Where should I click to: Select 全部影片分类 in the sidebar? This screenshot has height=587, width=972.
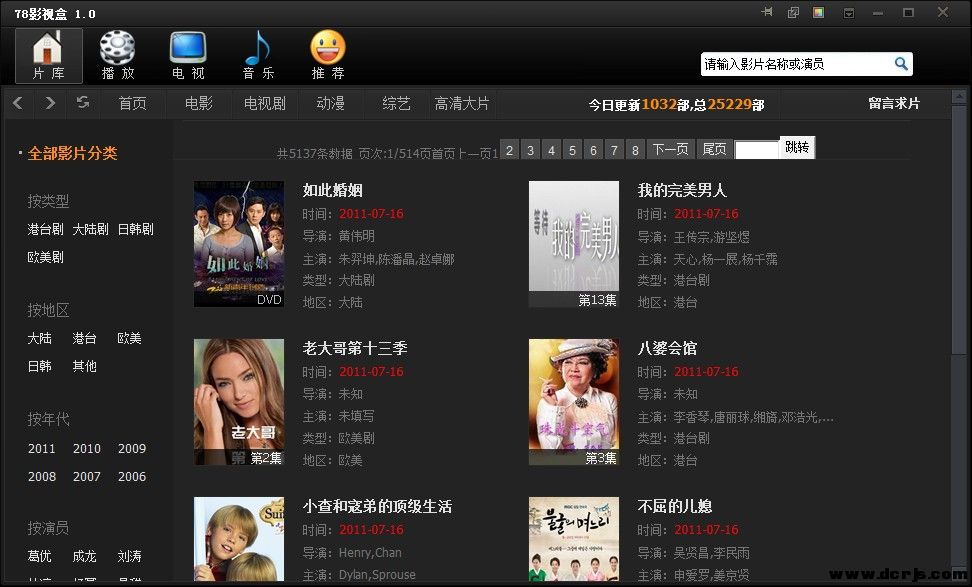[73, 153]
